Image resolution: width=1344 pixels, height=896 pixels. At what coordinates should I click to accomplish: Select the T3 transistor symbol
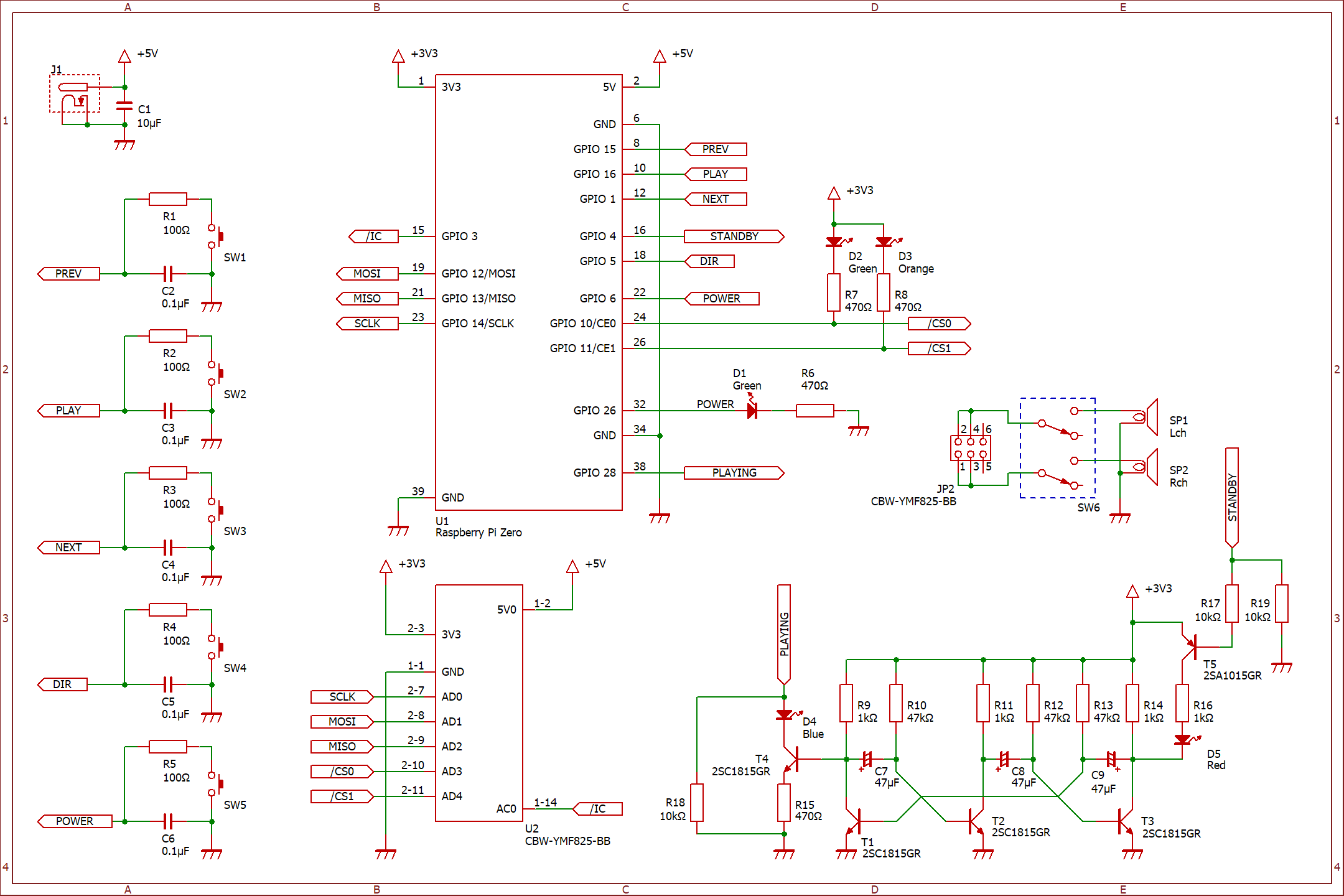tap(1125, 821)
